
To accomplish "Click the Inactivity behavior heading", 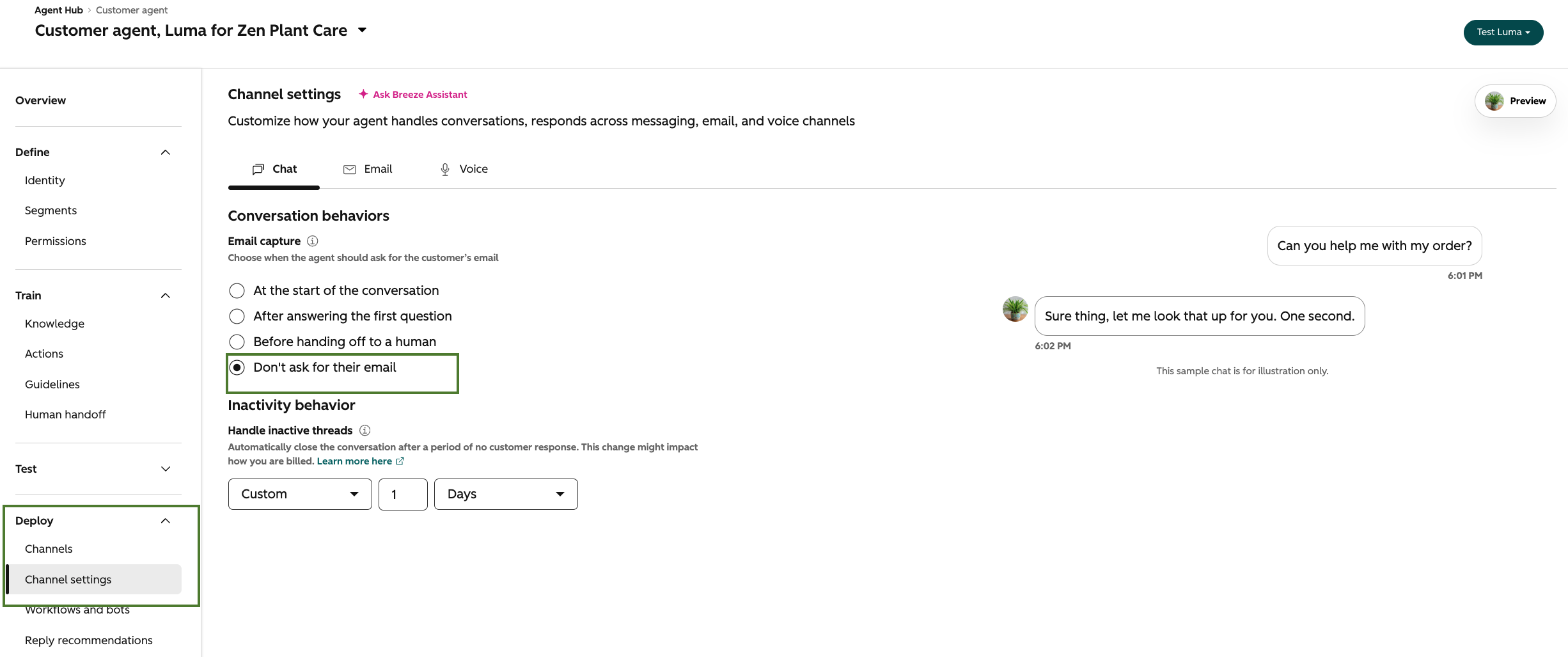I will pyautogui.click(x=292, y=405).
